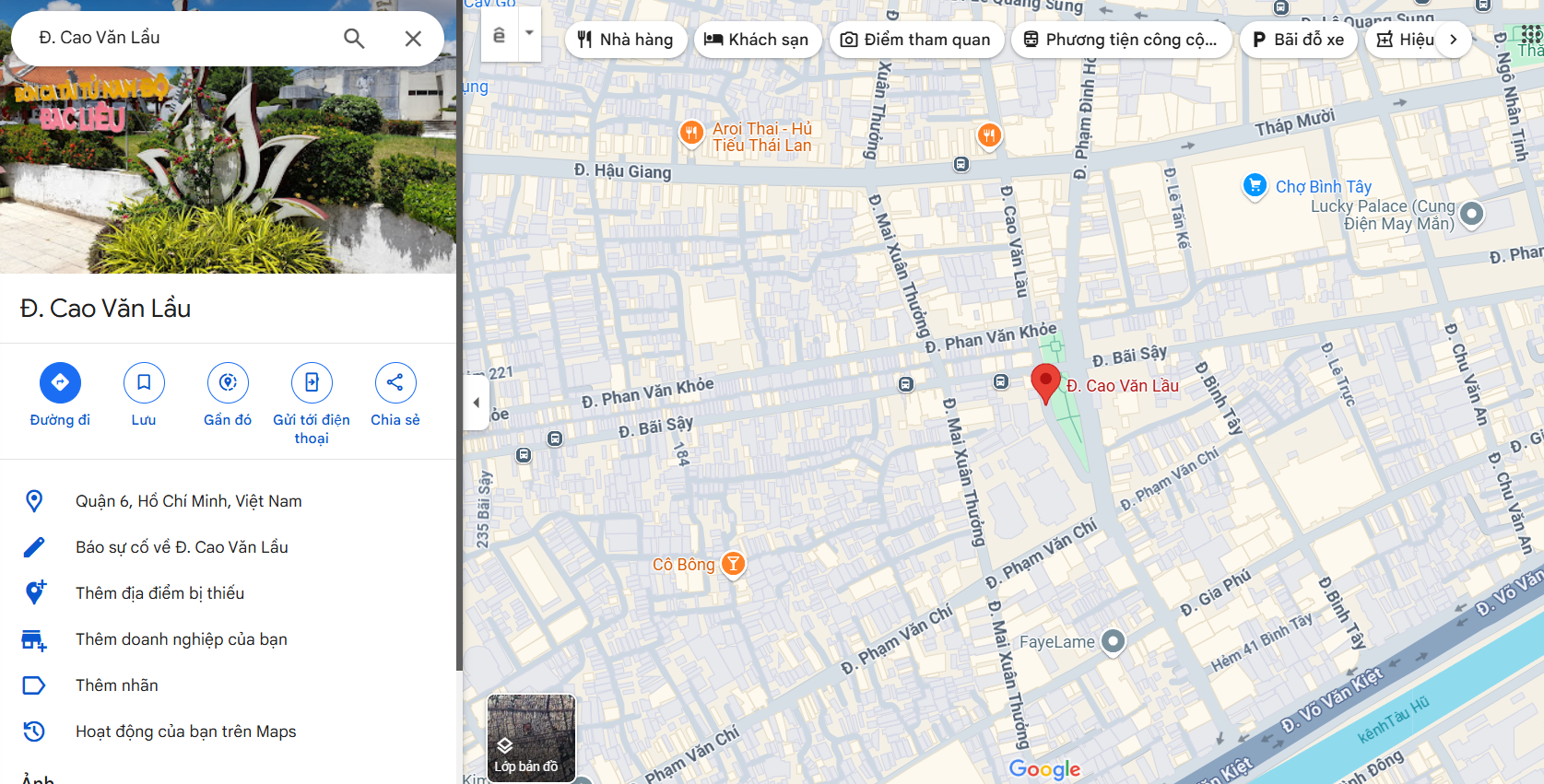Click bus stop left of the red pin
This screenshot has width=1544, height=784.
[x=1001, y=381]
